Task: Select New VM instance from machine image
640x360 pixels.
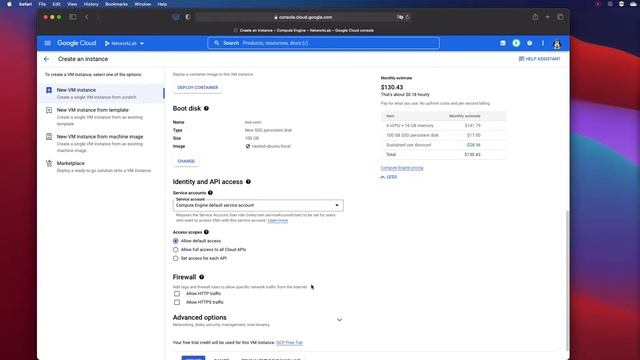Action: point(102,143)
